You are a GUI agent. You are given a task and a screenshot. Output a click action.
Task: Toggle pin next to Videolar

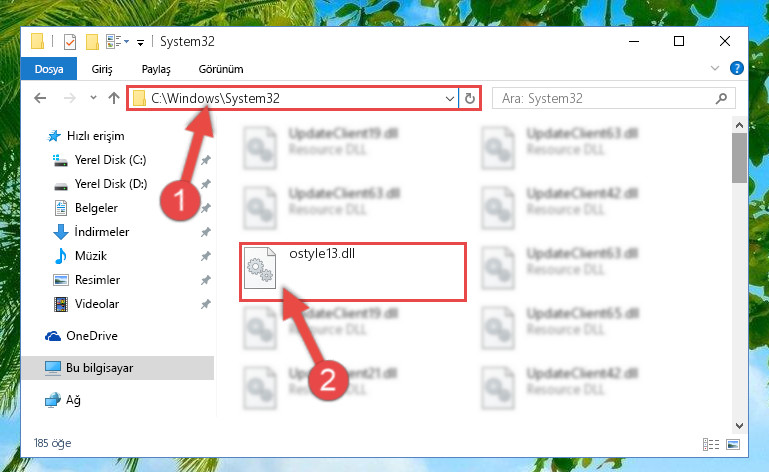click(x=205, y=304)
